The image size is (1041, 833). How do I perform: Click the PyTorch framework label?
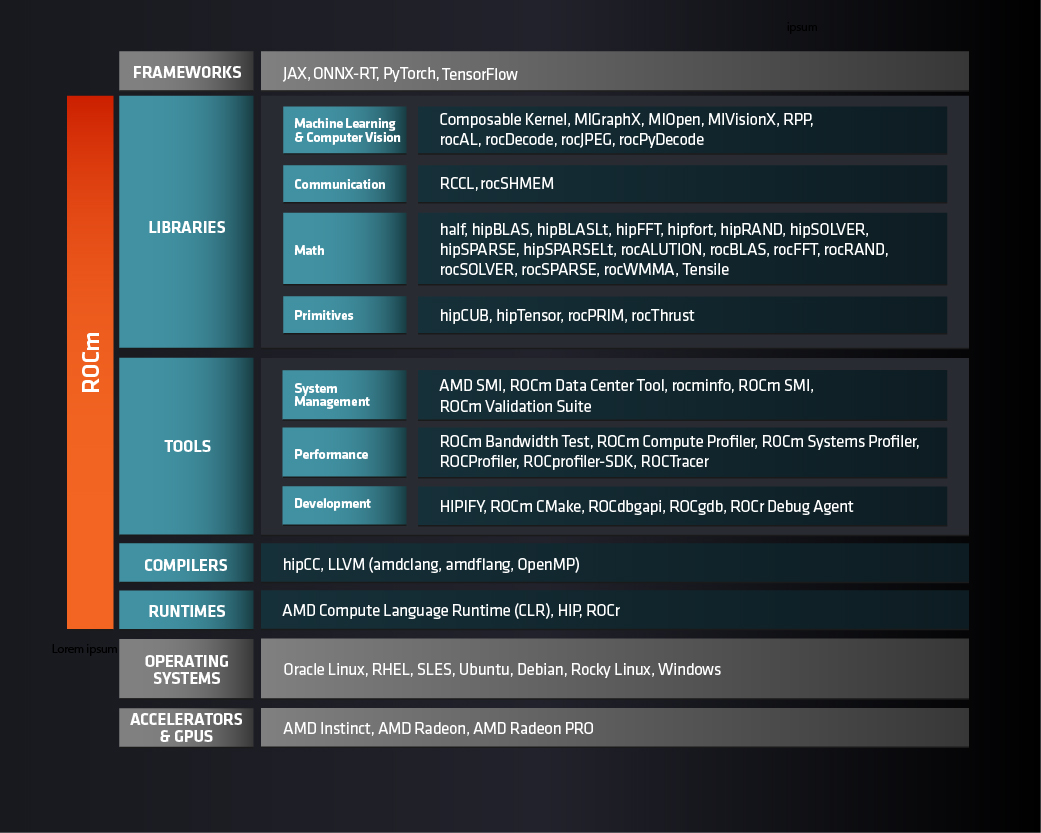(x=408, y=73)
